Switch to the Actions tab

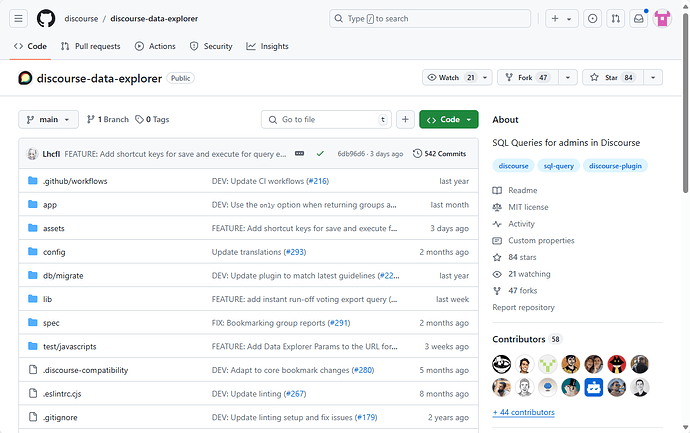(x=155, y=46)
